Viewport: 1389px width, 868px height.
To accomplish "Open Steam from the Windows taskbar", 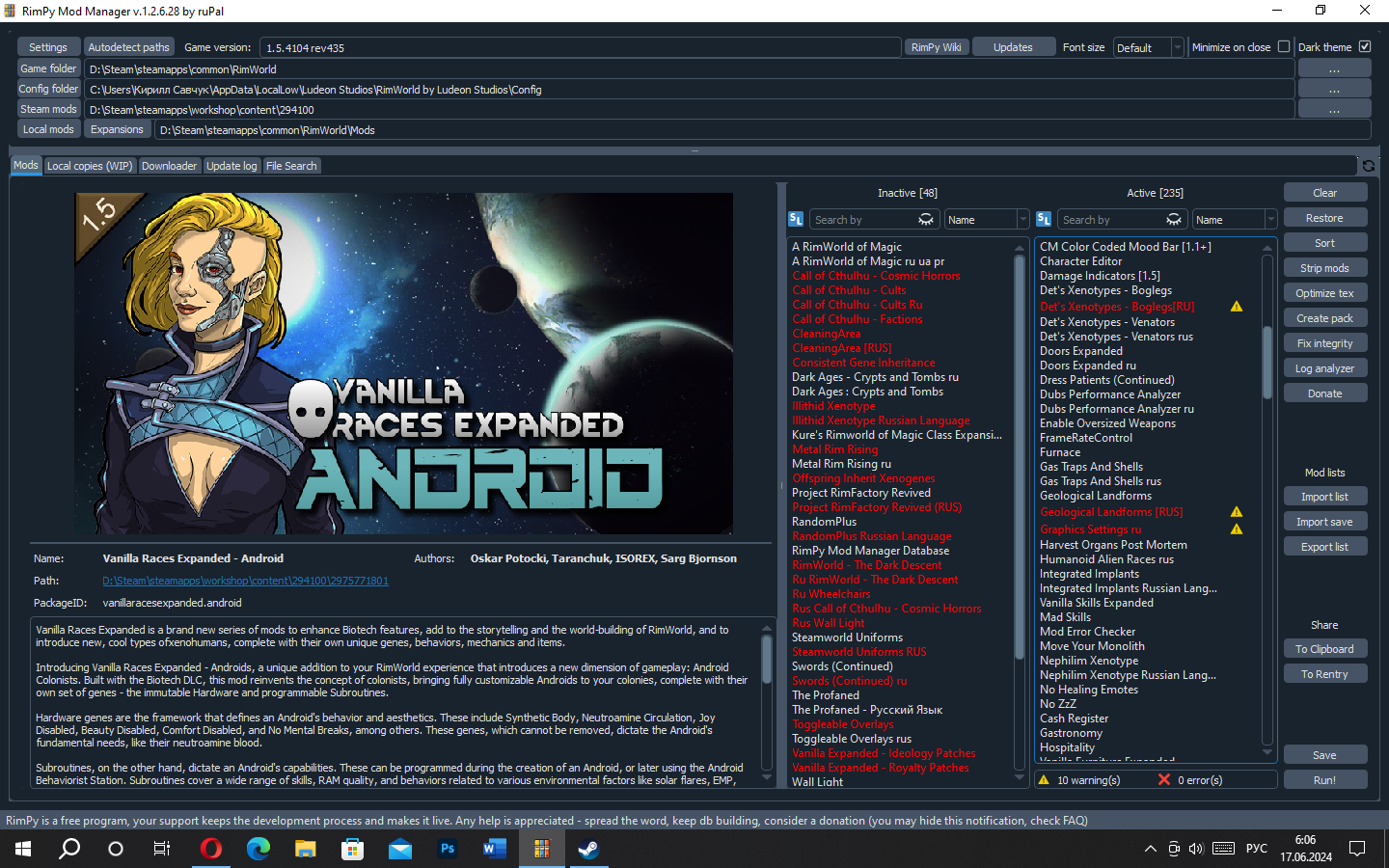I will click(588, 849).
